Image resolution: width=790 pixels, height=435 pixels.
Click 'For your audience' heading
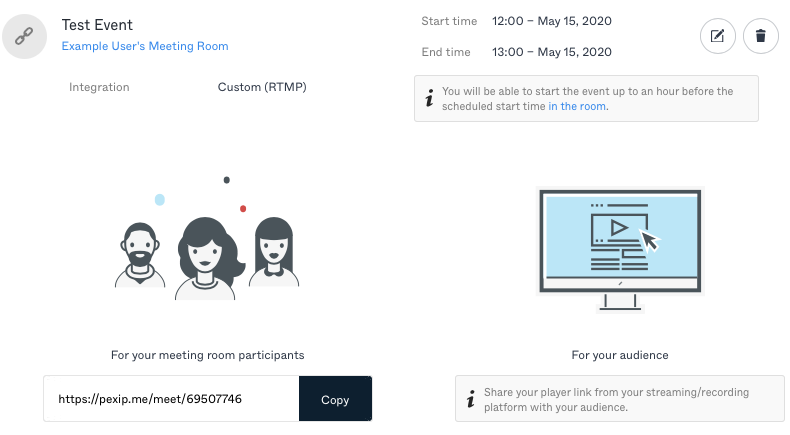click(619, 355)
